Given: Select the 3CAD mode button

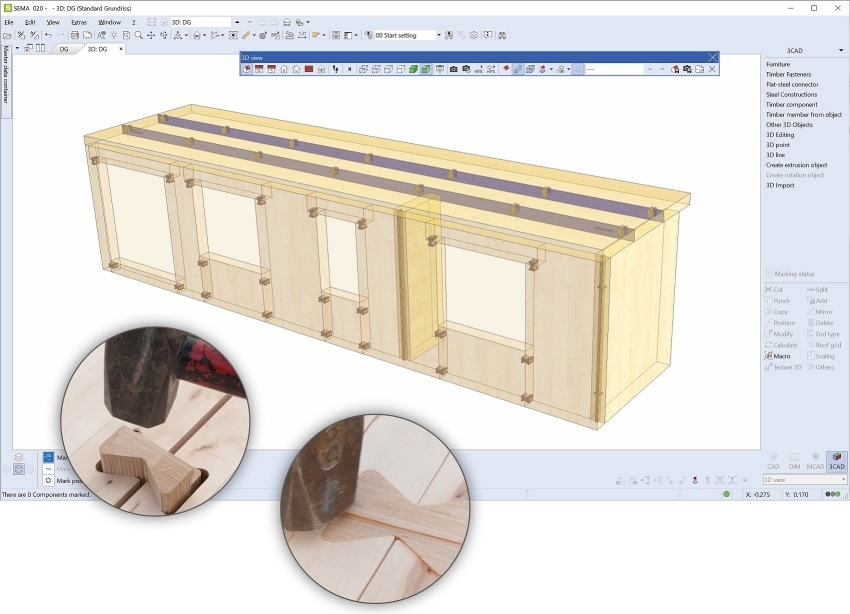Looking at the screenshot, I should point(836,461).
